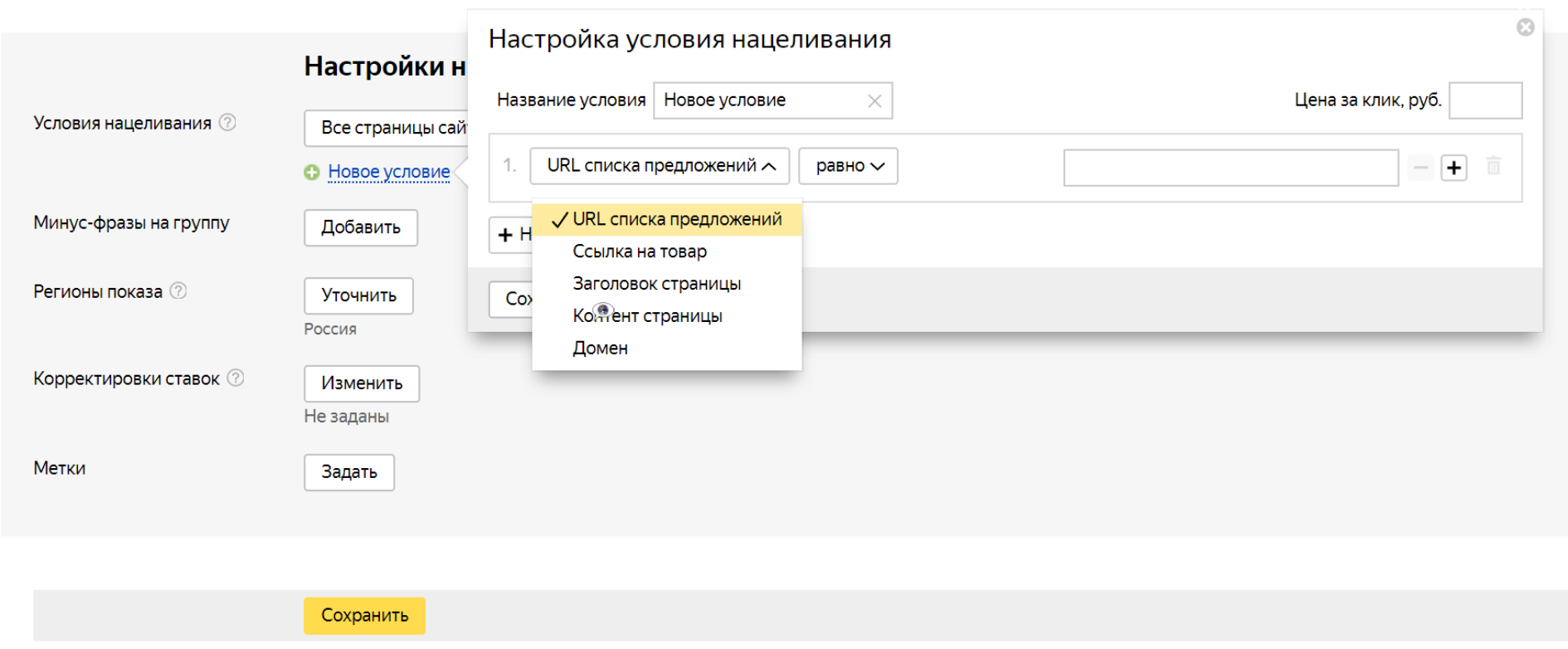The height and width of the screenshot is (649, 1568).
Task: Click the Настройка условия нацеливания heading
Action: (689, 39)
